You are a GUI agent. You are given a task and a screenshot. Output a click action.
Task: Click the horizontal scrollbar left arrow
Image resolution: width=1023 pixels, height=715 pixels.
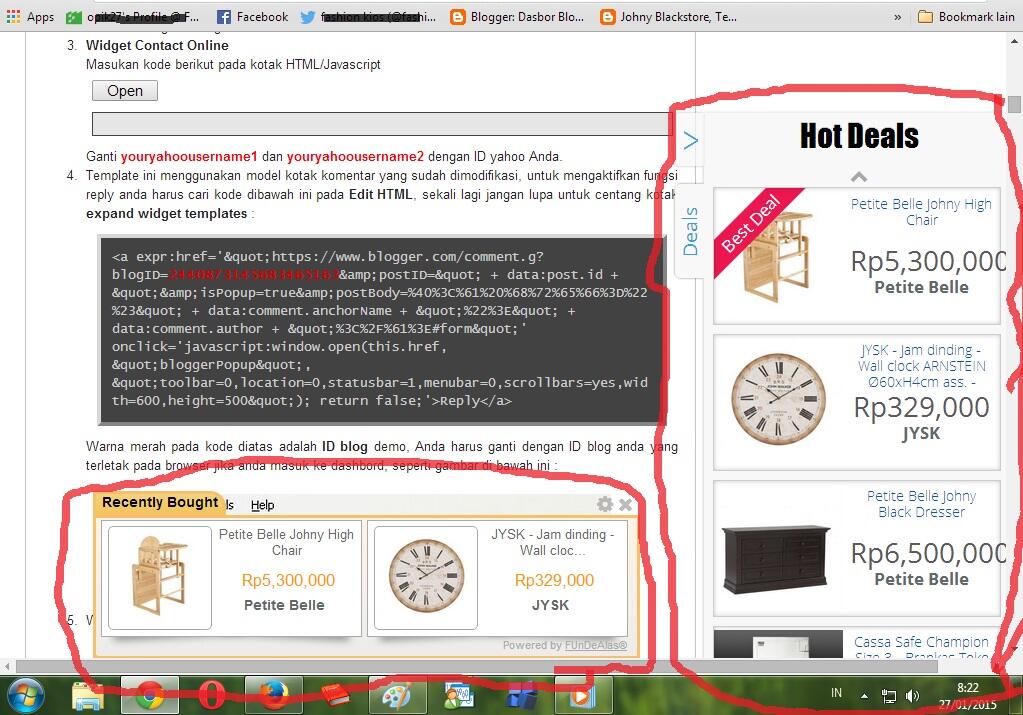coord(7,667)
